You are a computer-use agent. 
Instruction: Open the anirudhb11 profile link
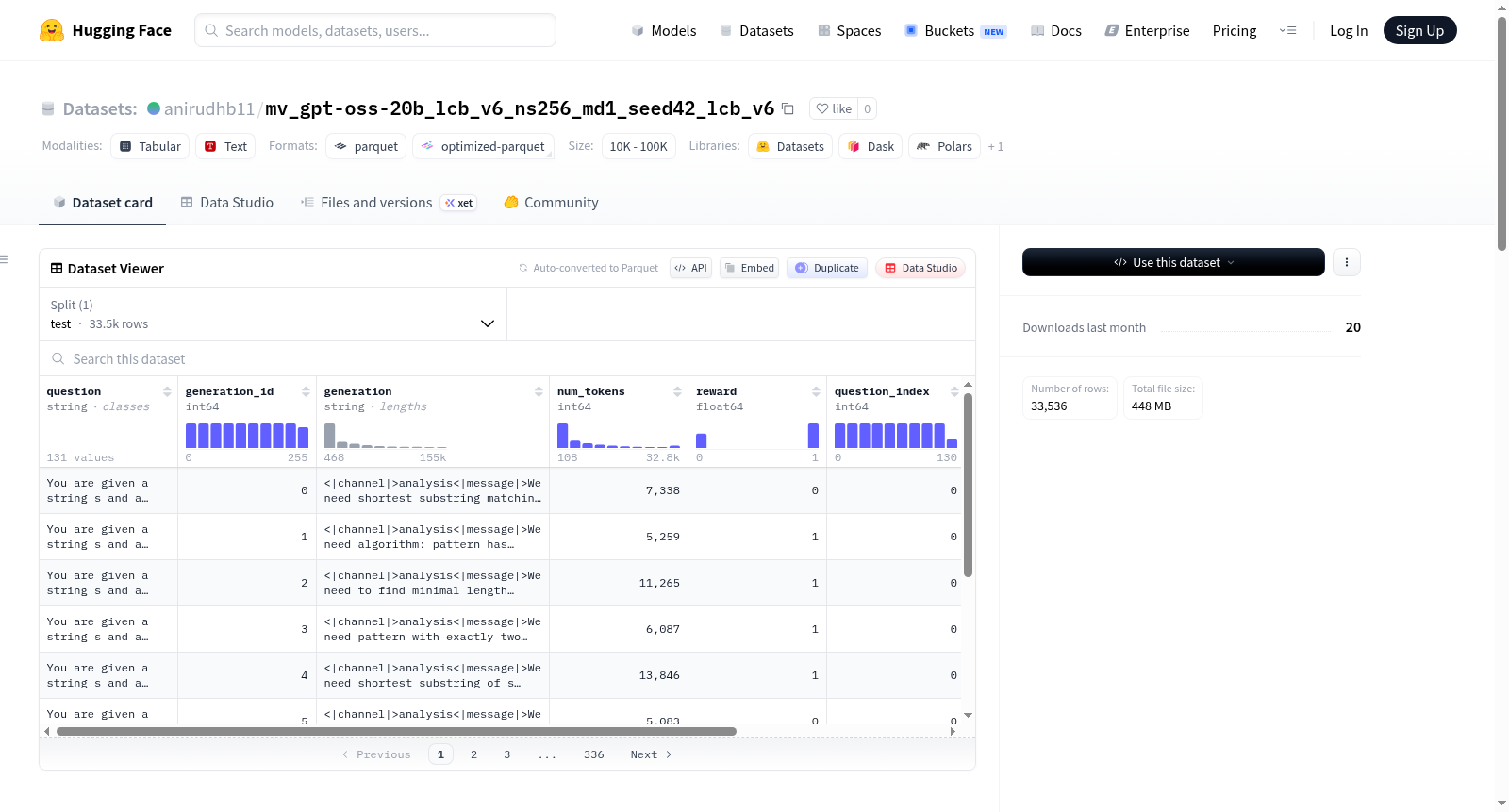click(x=209, y=108)
